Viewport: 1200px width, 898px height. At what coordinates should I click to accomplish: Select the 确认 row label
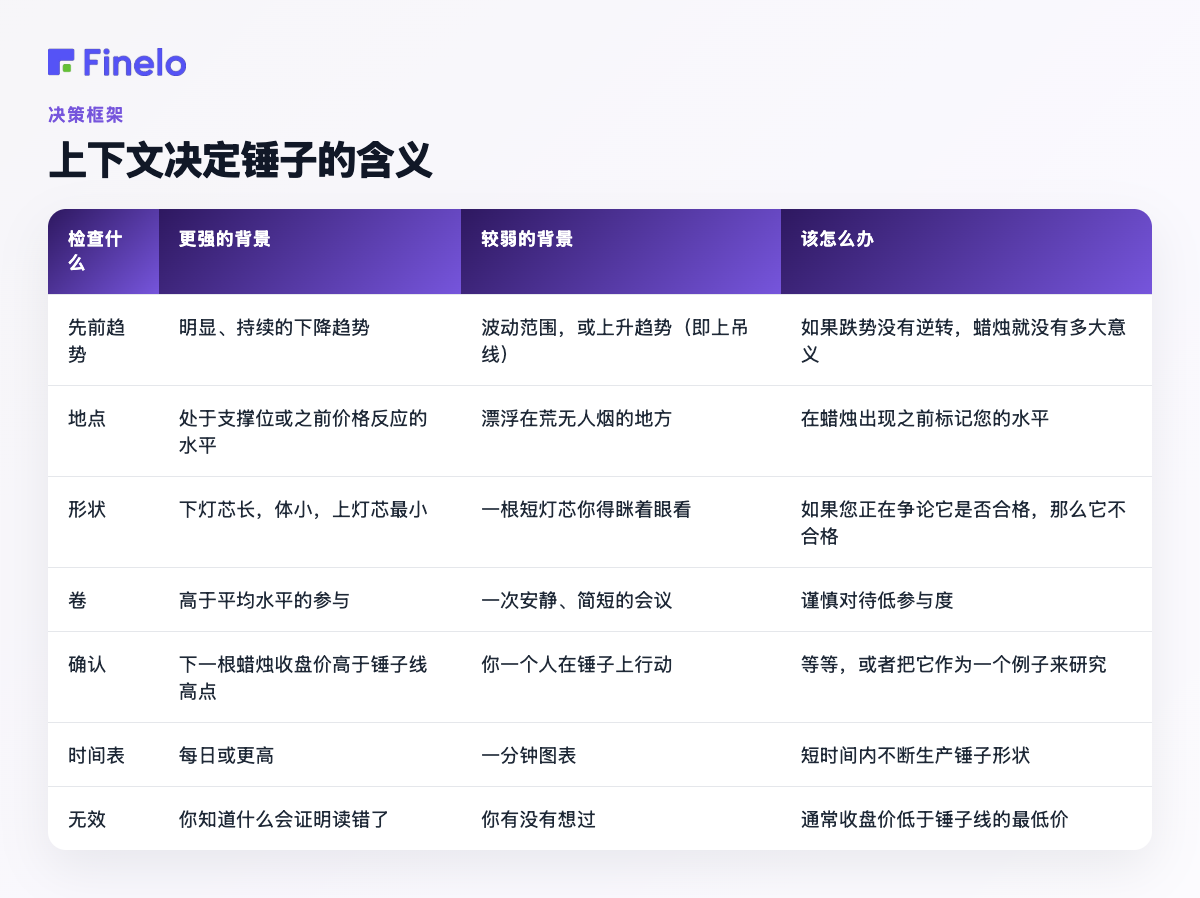[x=87, y=664]
